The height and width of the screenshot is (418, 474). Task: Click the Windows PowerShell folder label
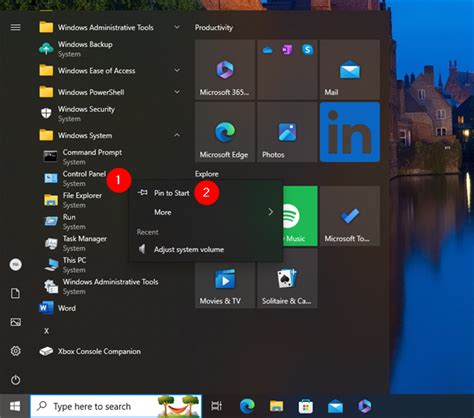click(91, 92)
